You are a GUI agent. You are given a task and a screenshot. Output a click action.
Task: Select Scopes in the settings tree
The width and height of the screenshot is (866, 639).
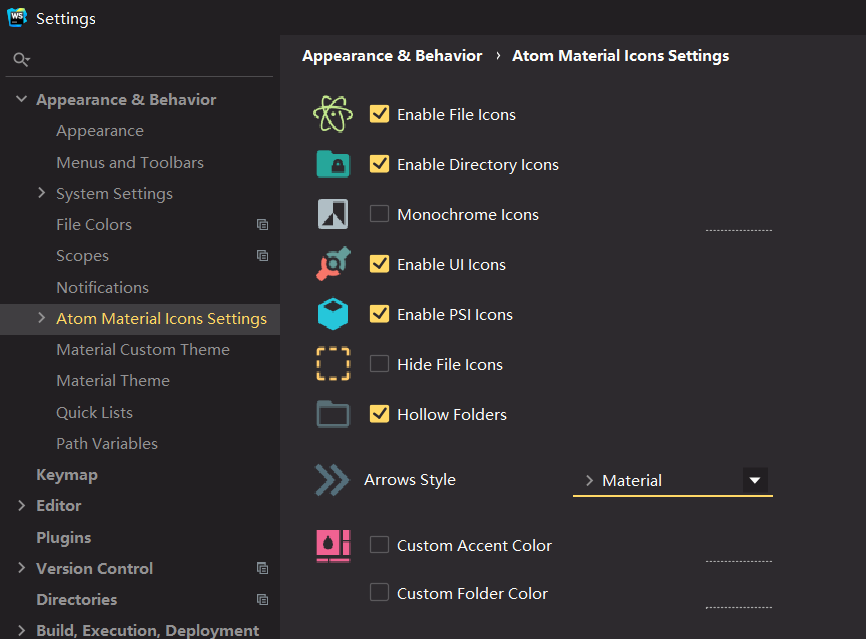click(x=82, y=256)
